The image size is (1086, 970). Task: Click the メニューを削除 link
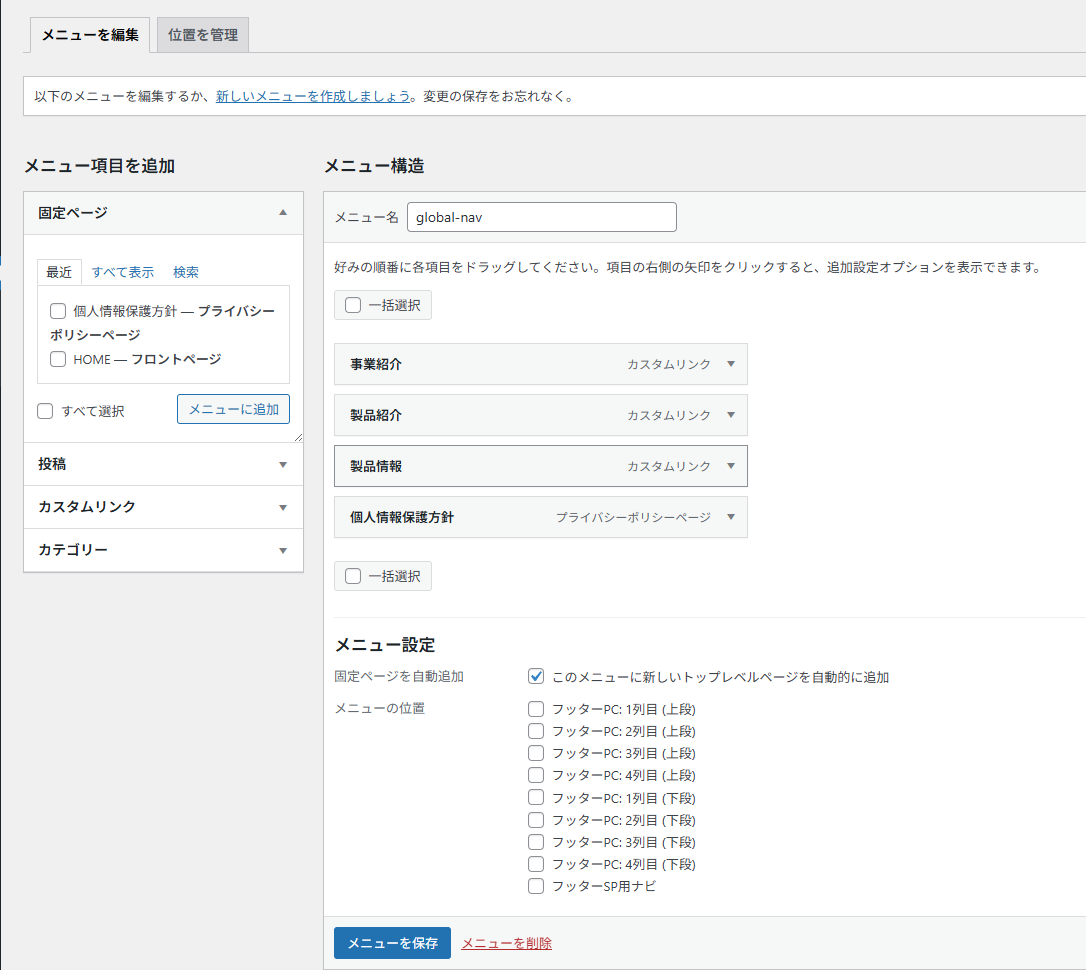506,943
